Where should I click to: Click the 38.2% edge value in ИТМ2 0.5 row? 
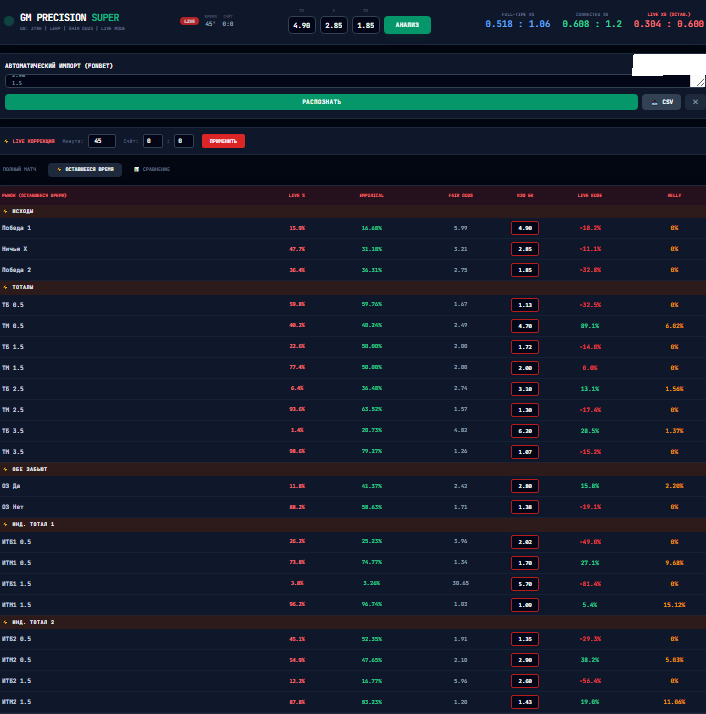pyautogui.click(x=590, y=660)
